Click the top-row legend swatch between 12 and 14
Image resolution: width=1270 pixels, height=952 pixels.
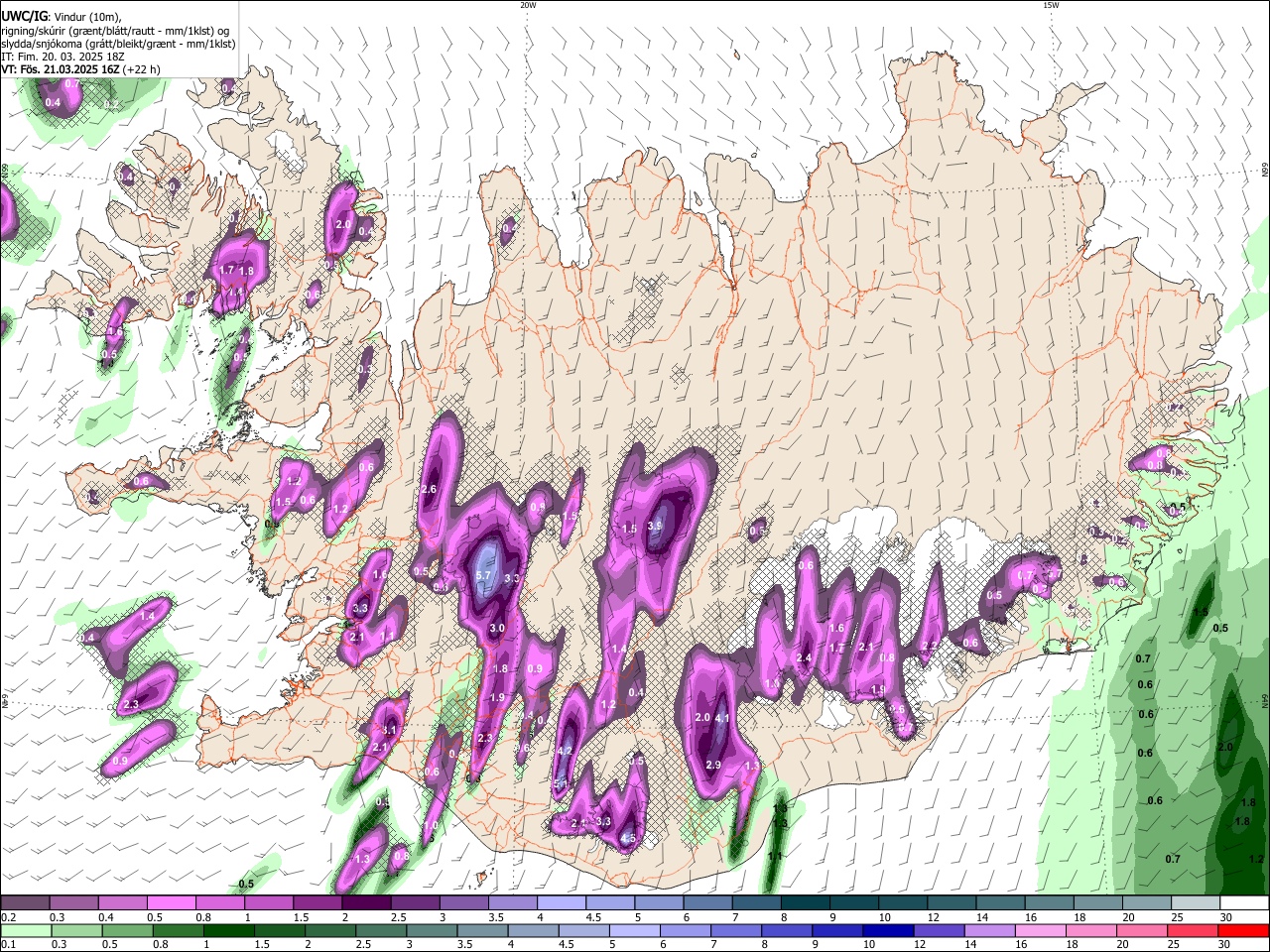tap(952, 903)
